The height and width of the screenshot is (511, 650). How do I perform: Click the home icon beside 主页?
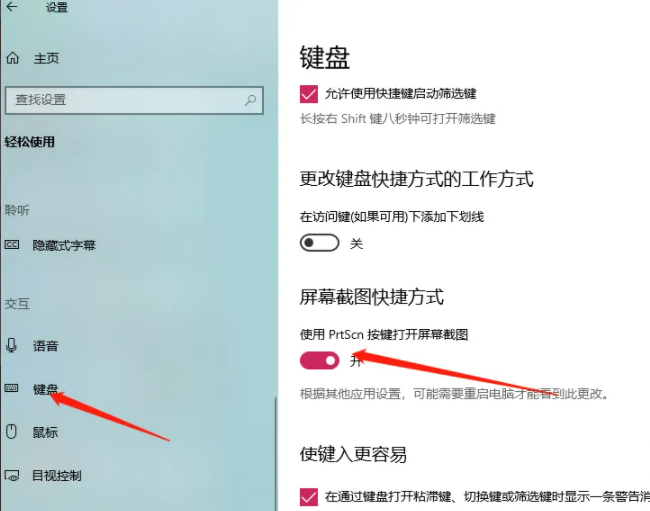[x=12, y=58]
